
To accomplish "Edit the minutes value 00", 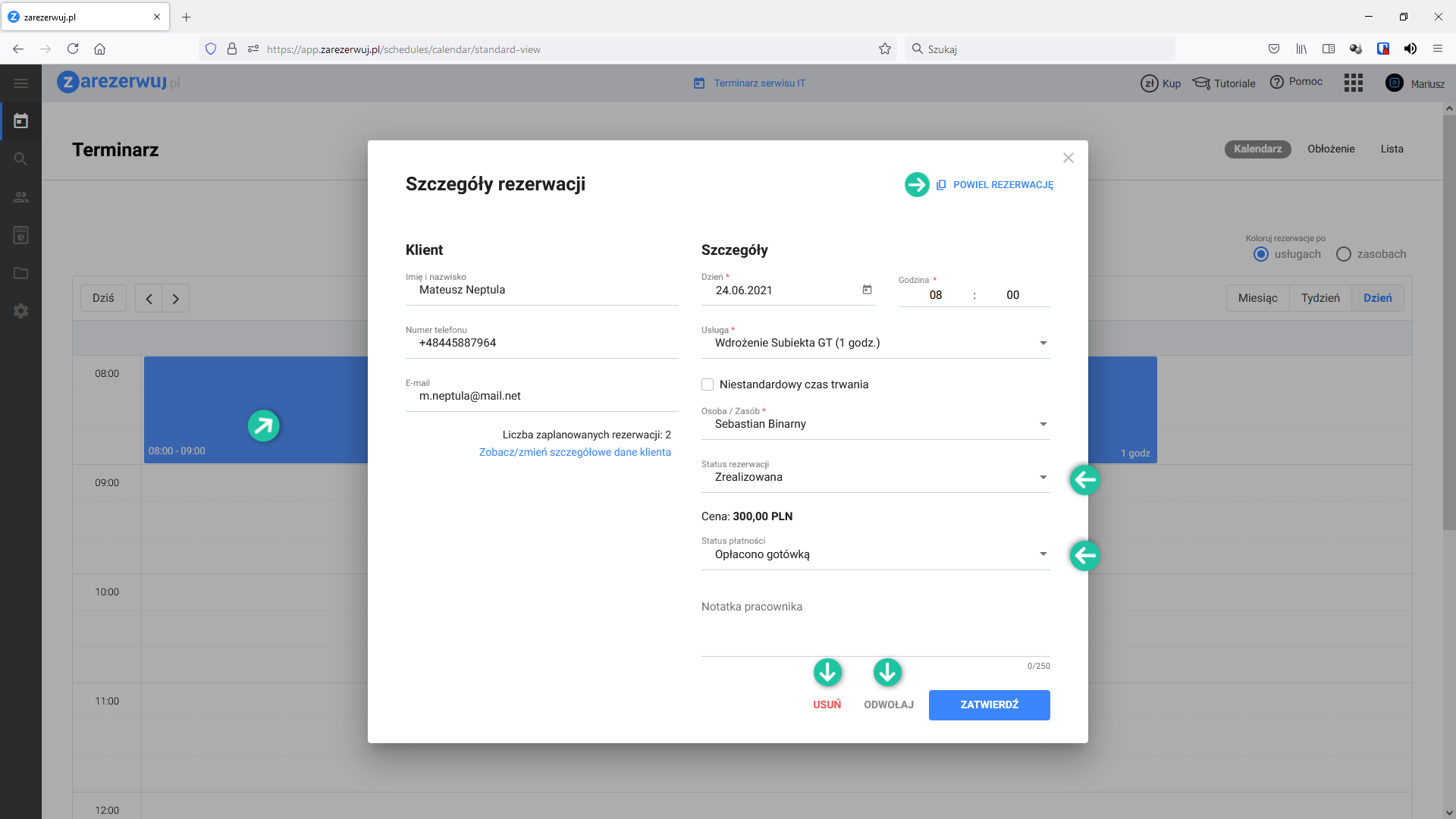I will tap(1013, 296).
